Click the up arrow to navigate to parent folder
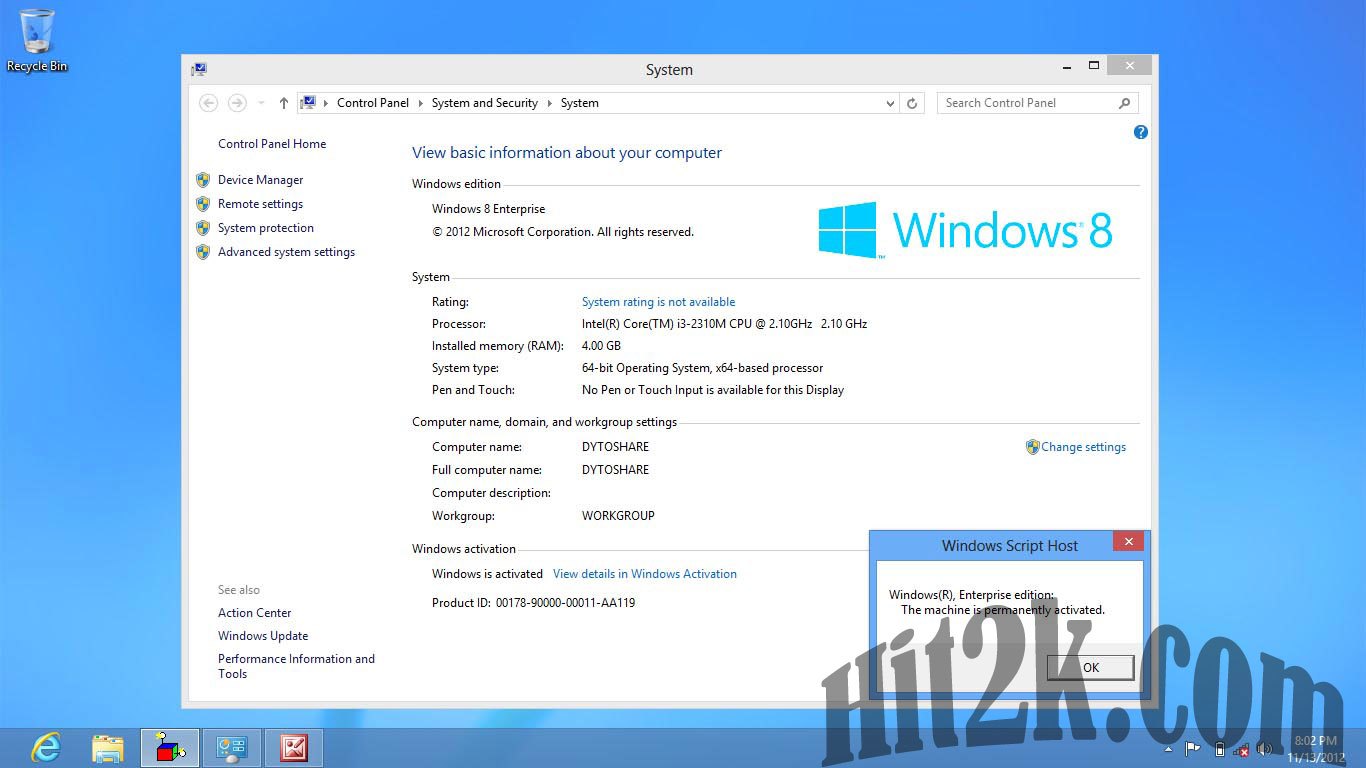Screen dimensions: 1366x768 click(283, 102)
